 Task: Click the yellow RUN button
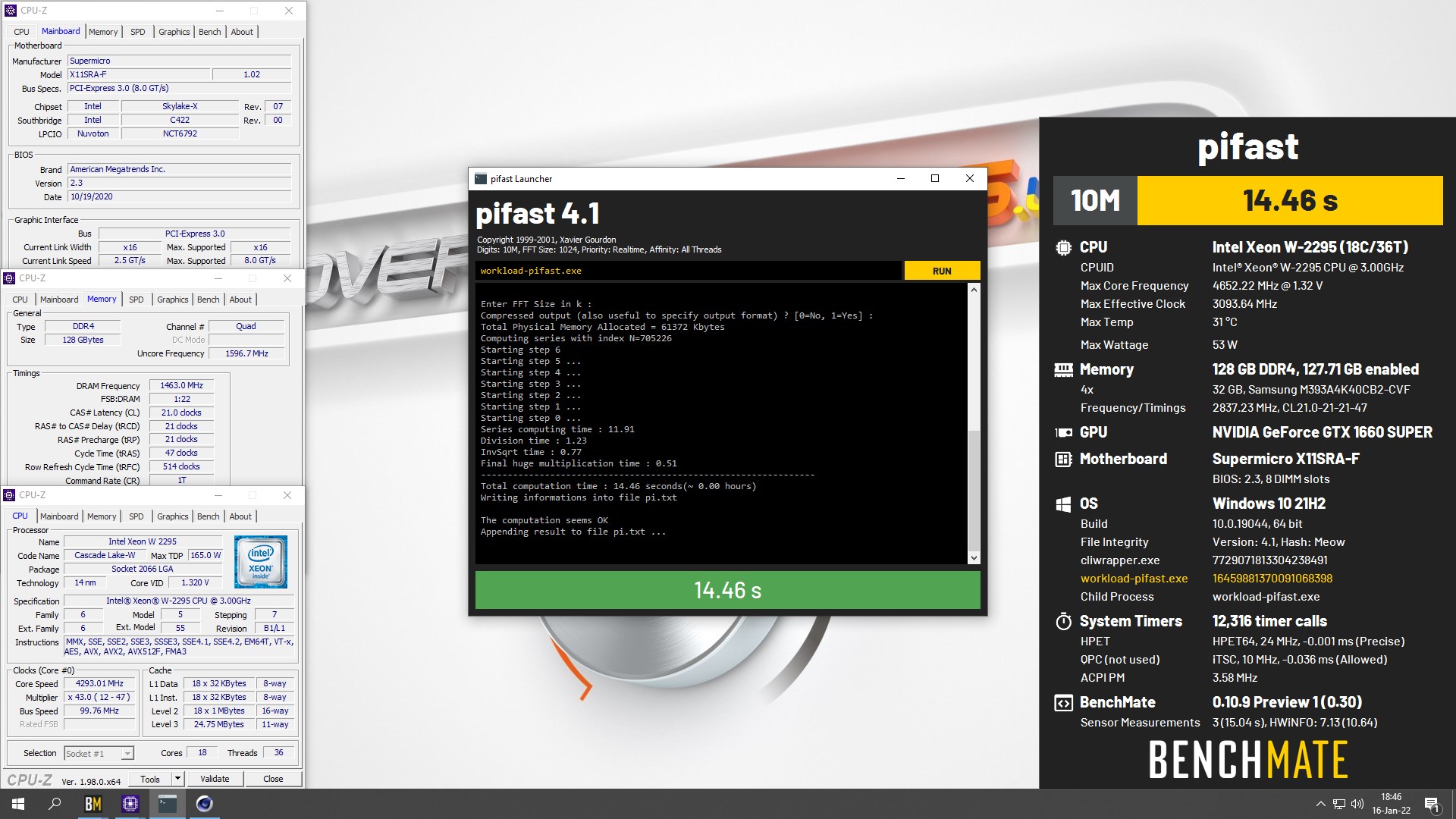pyautogui.click(x=942, y=271)
